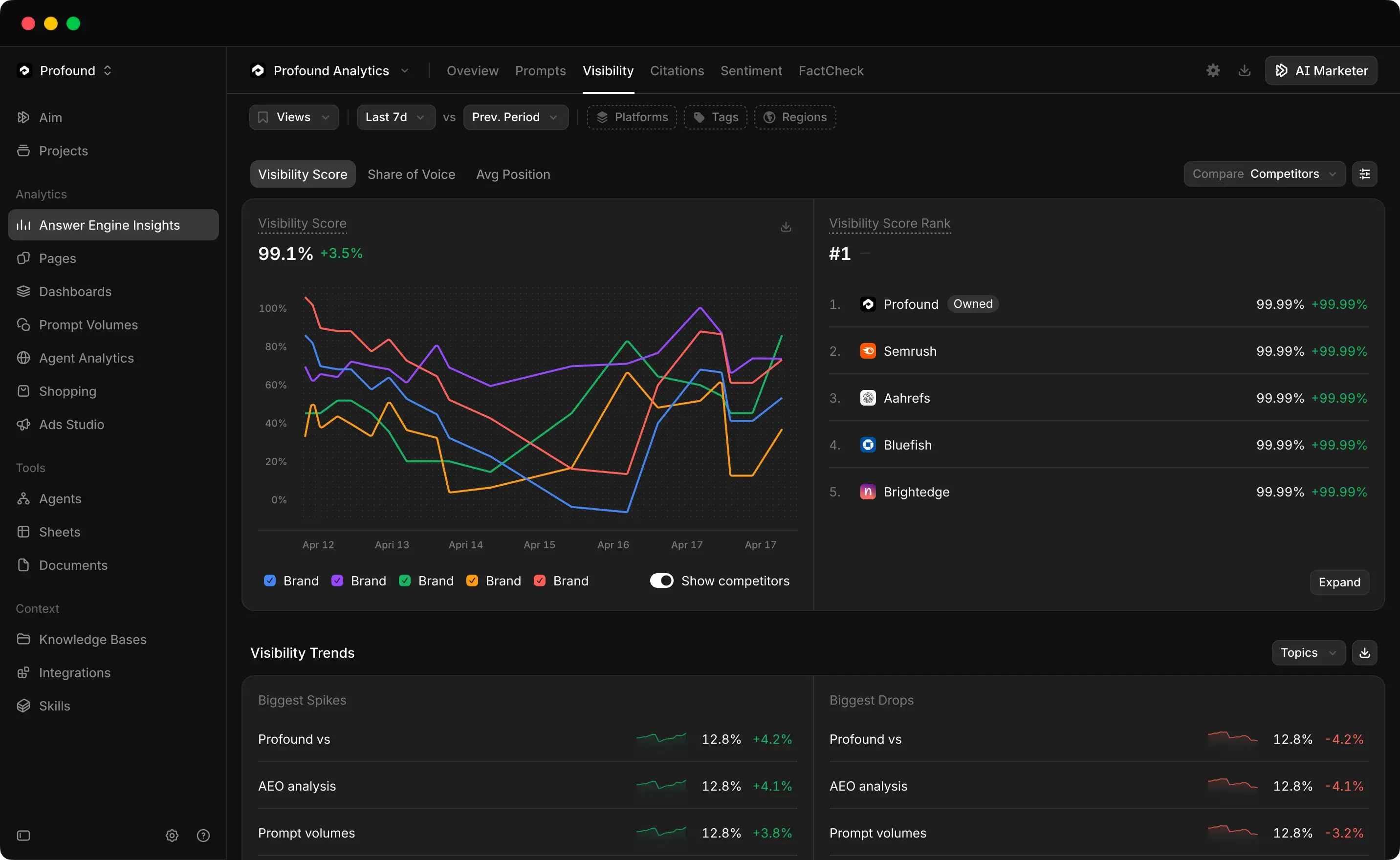The width and height of the screenshot is (1400, 860).
Task: Click the Knowledge Bases folder icon
Action: pos(23,639)
